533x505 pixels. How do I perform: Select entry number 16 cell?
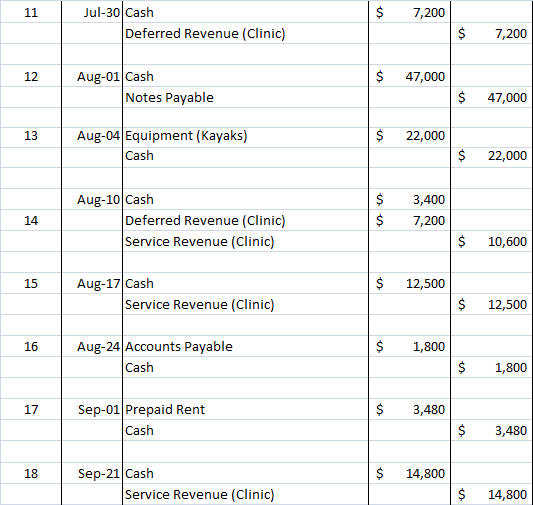[x=31, y=346]
